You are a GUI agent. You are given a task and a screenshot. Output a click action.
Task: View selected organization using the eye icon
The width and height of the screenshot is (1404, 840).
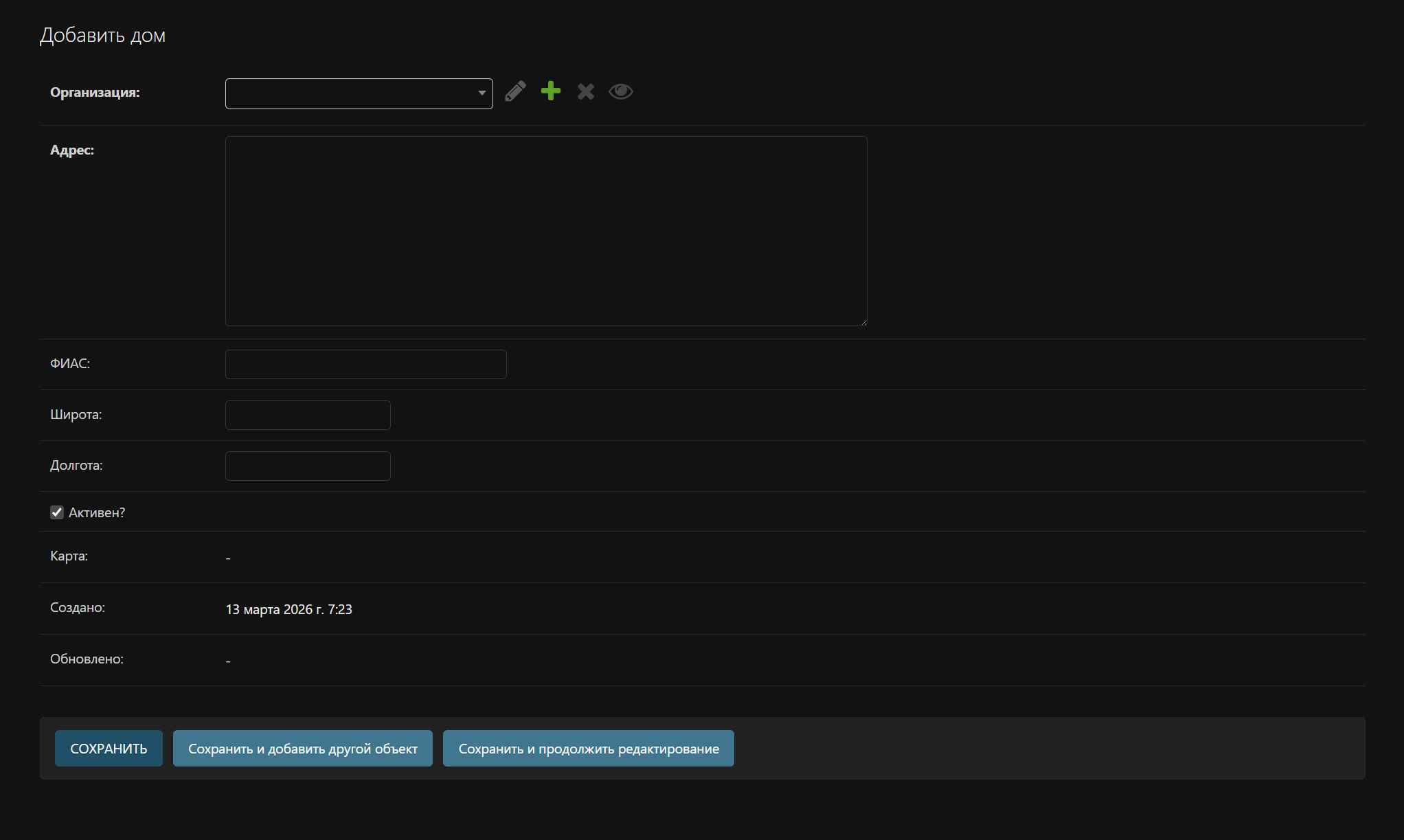click(620, 91)
